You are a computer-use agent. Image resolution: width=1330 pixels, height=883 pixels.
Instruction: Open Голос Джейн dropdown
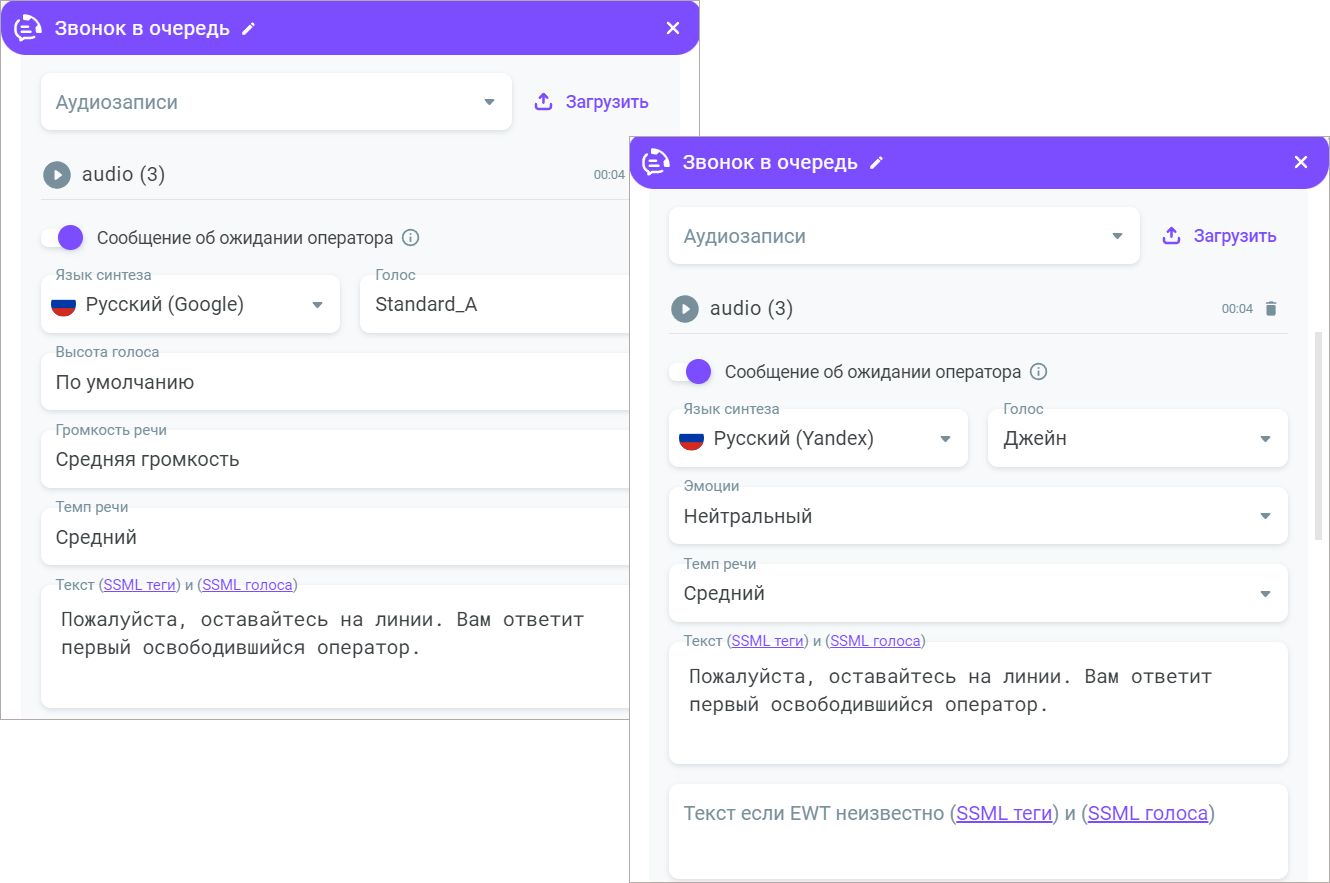(1137, 438)
